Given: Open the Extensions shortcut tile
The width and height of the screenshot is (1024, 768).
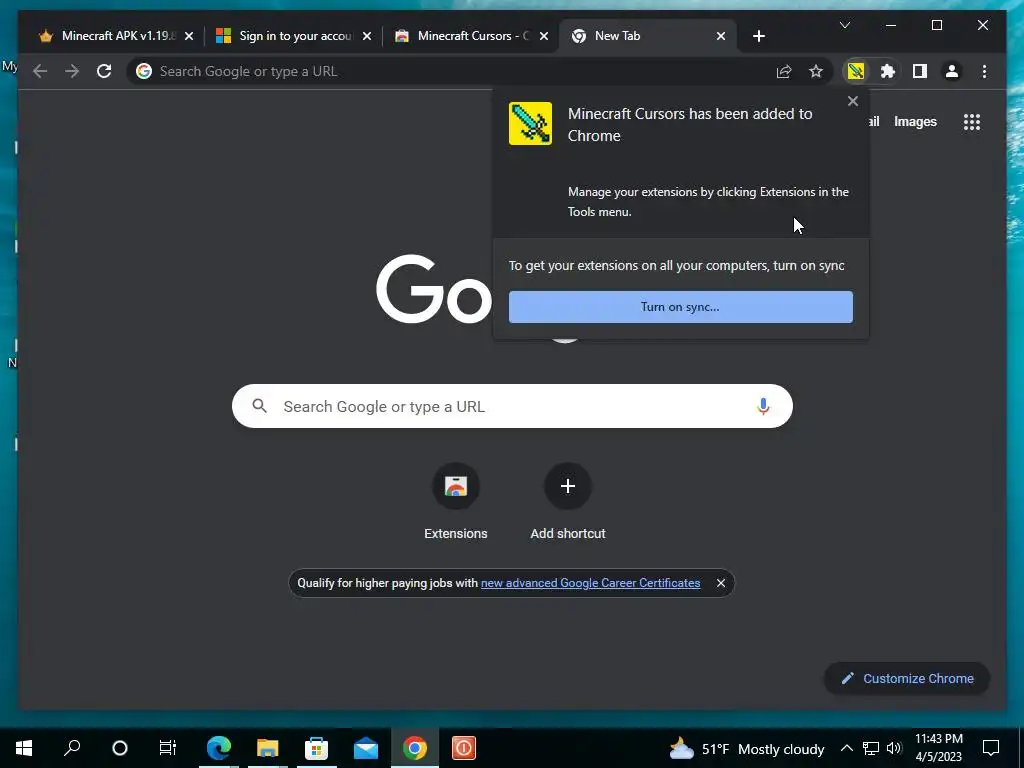Looking at the screenshot, I should point(456,502).
